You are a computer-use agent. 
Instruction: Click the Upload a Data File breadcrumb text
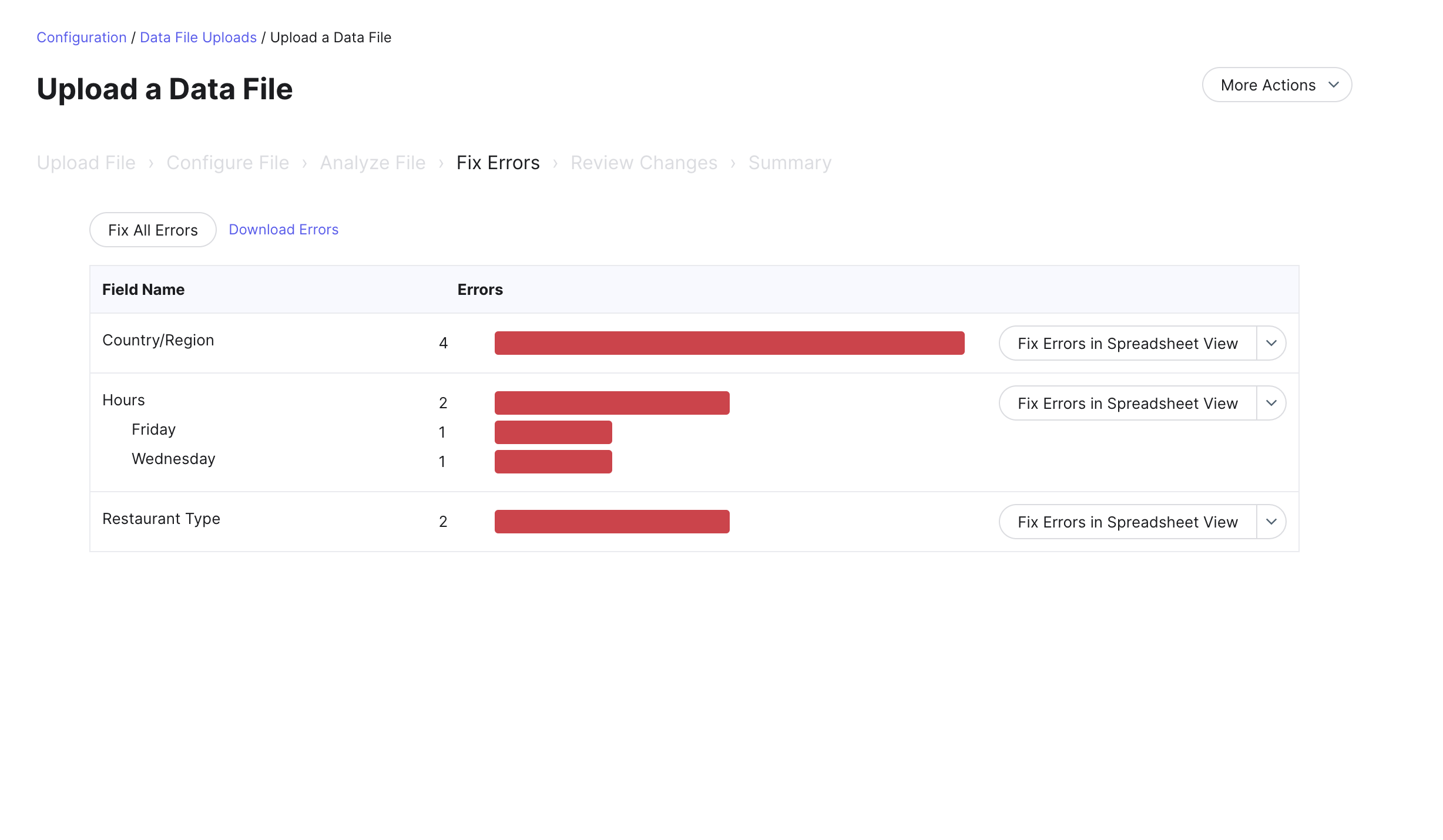click(331, 38)
